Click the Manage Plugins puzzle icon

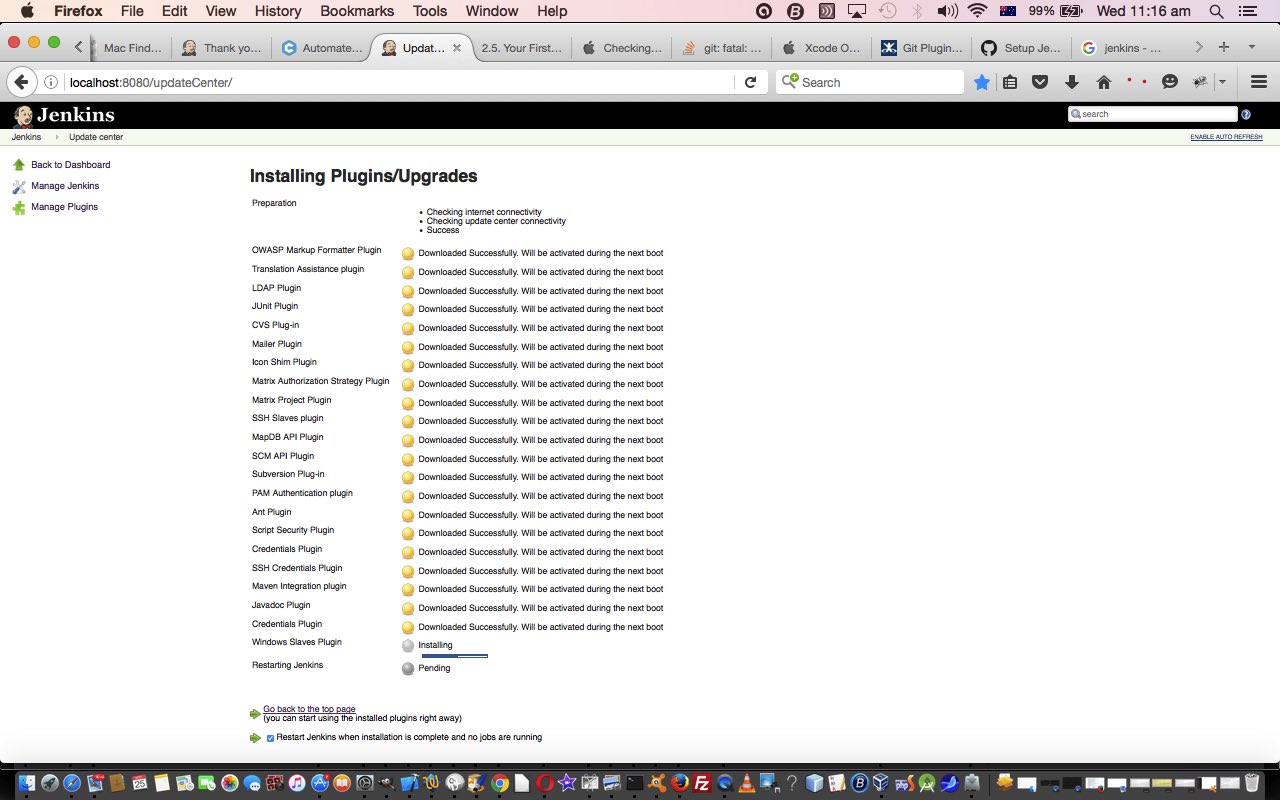(18, 207)
